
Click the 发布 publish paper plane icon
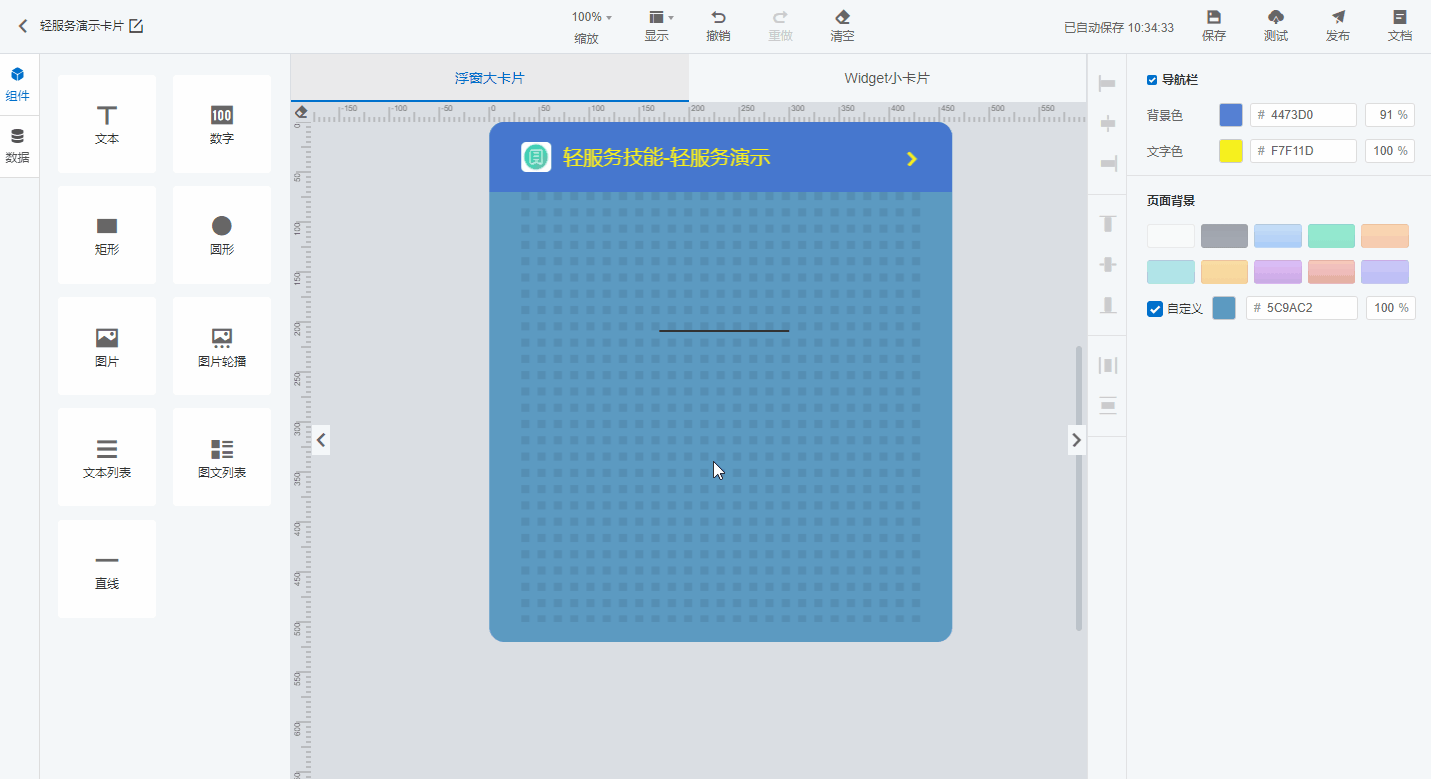(x=1338, y=17)
